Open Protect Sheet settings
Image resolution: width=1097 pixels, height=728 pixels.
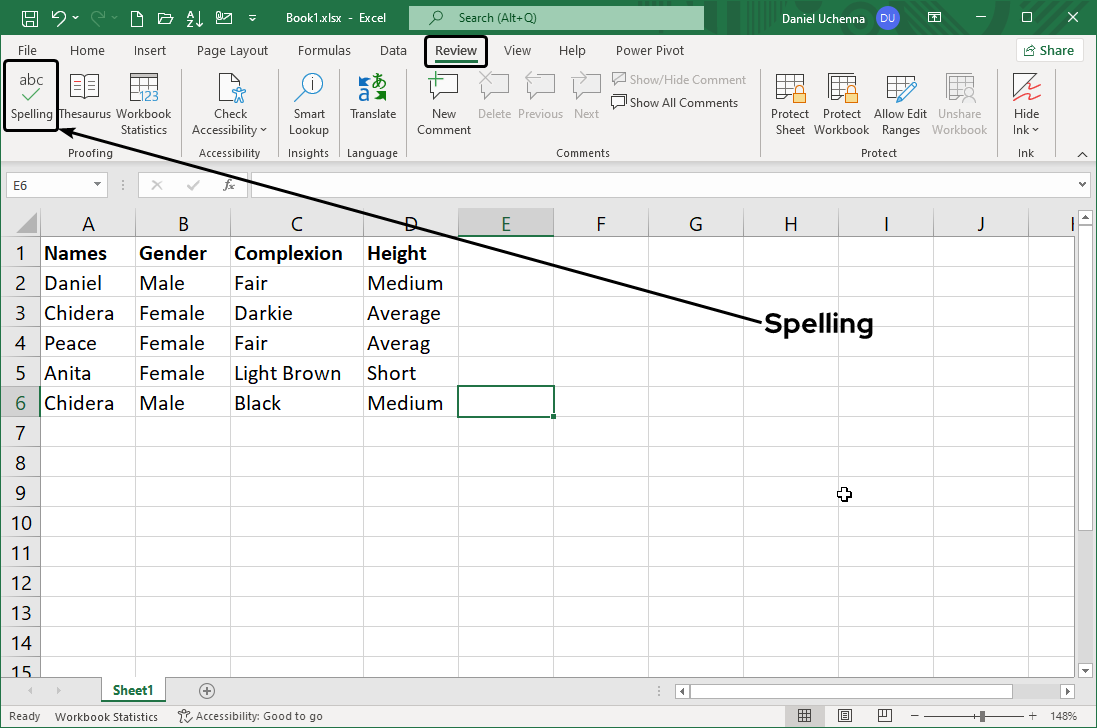(x=790, y=103)
